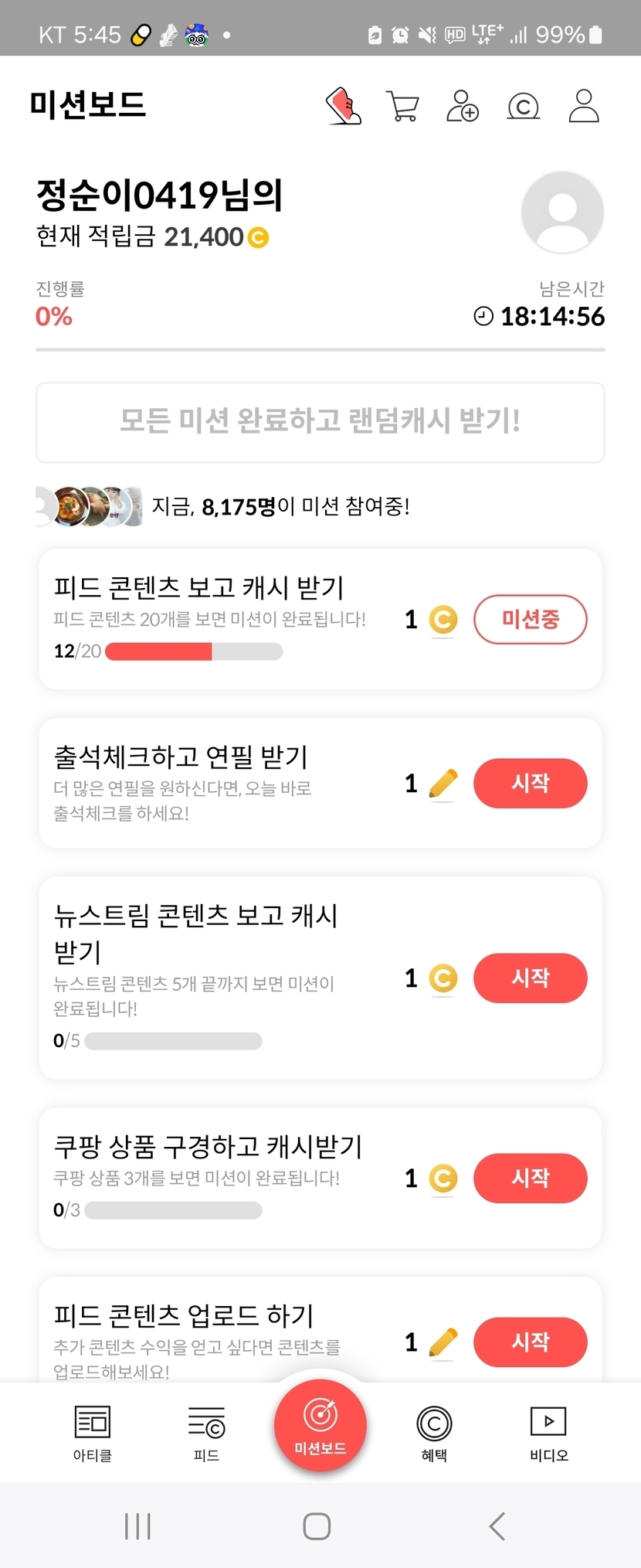Screen dimensions: 641x1568
Task: Switch to the 아티클 tab
Action: coord(93,1434)
